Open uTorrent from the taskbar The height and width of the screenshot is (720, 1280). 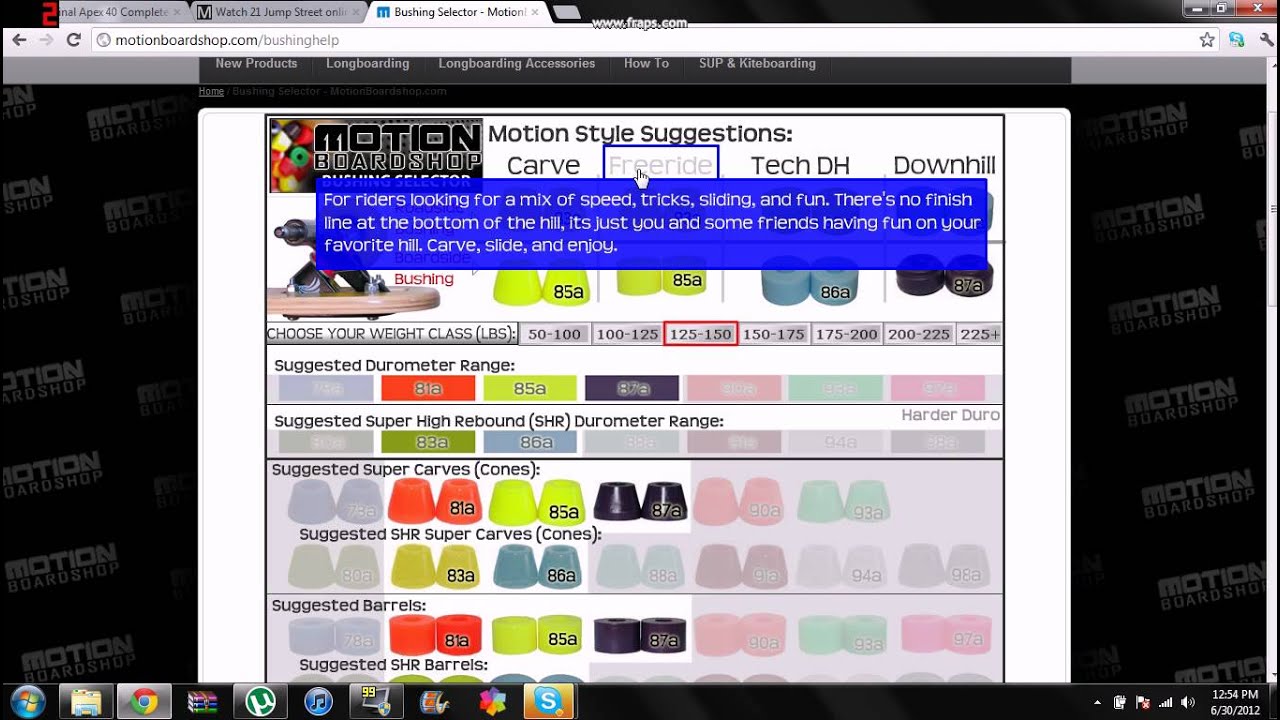[x=260, y=702]
